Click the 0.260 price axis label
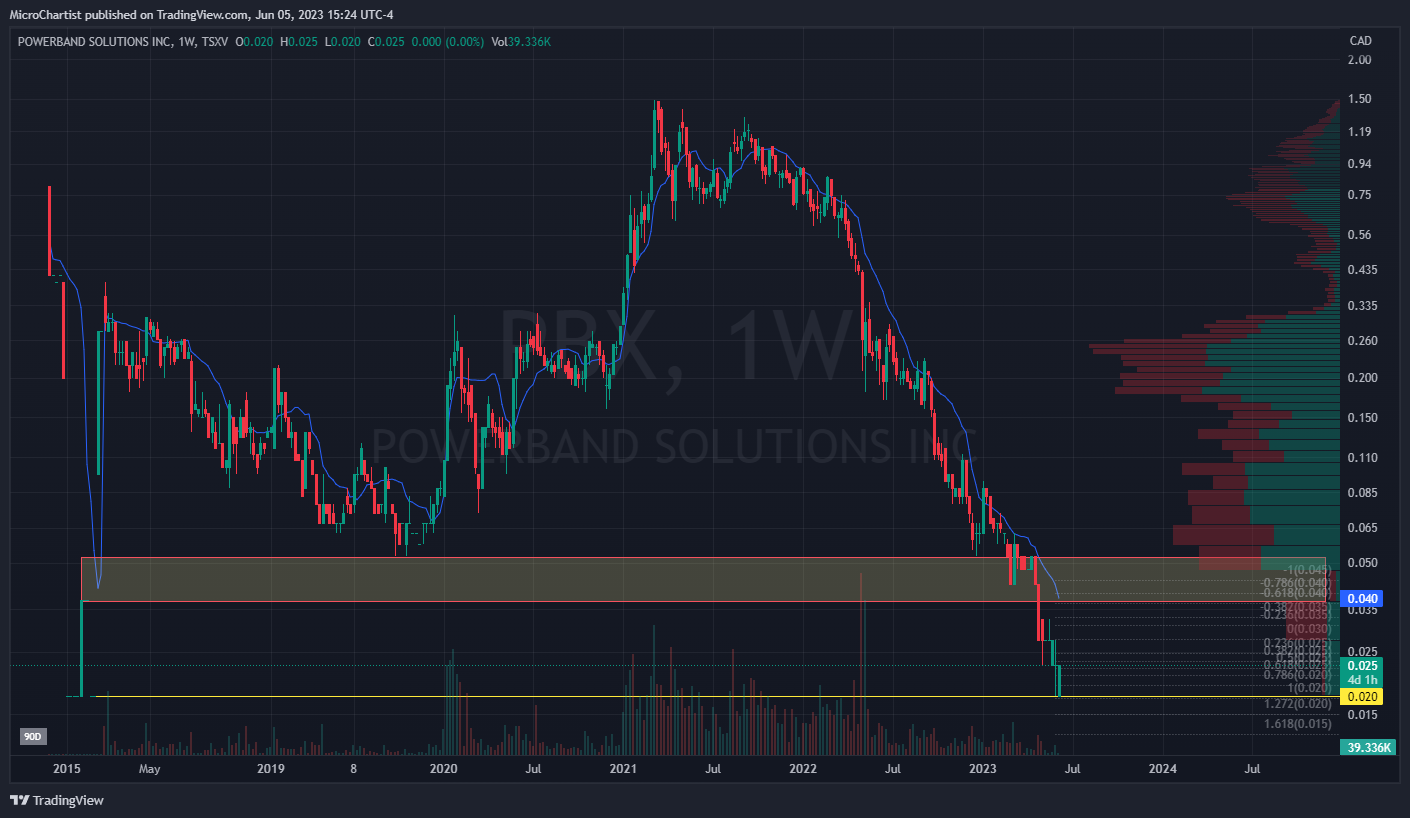 pos(1362,341)
